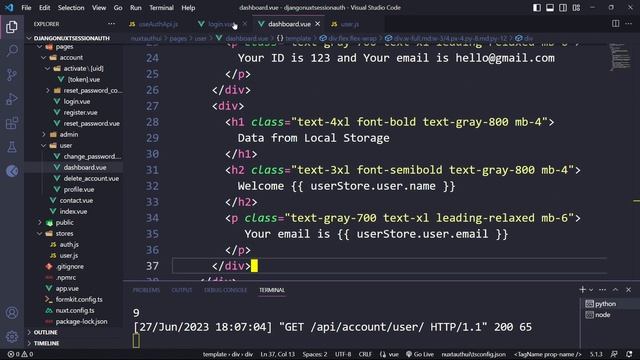Switch to the Terminal panel tab

point(272,290)
